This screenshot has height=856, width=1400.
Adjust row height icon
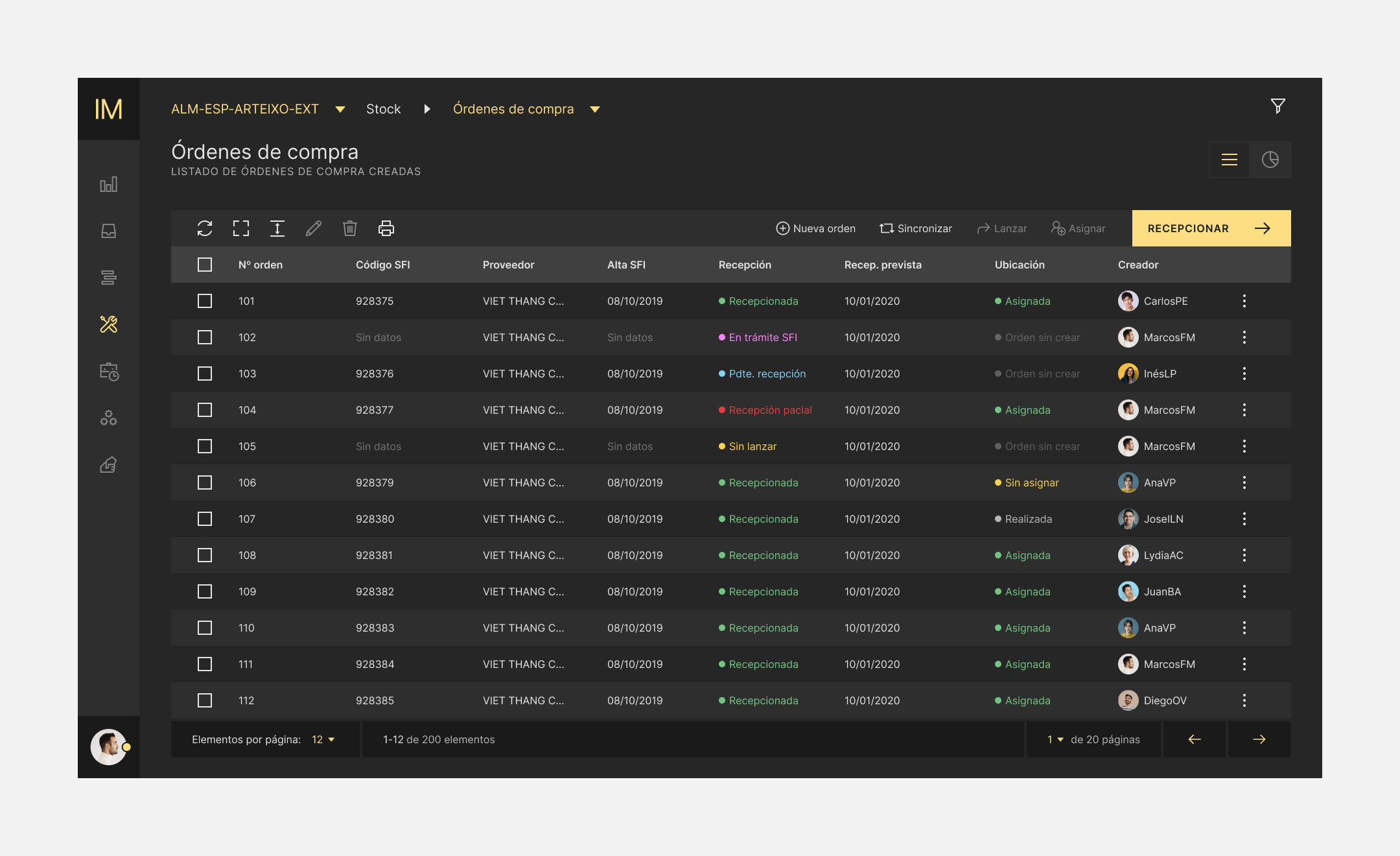pyautogui.click(x=277, y=228)
